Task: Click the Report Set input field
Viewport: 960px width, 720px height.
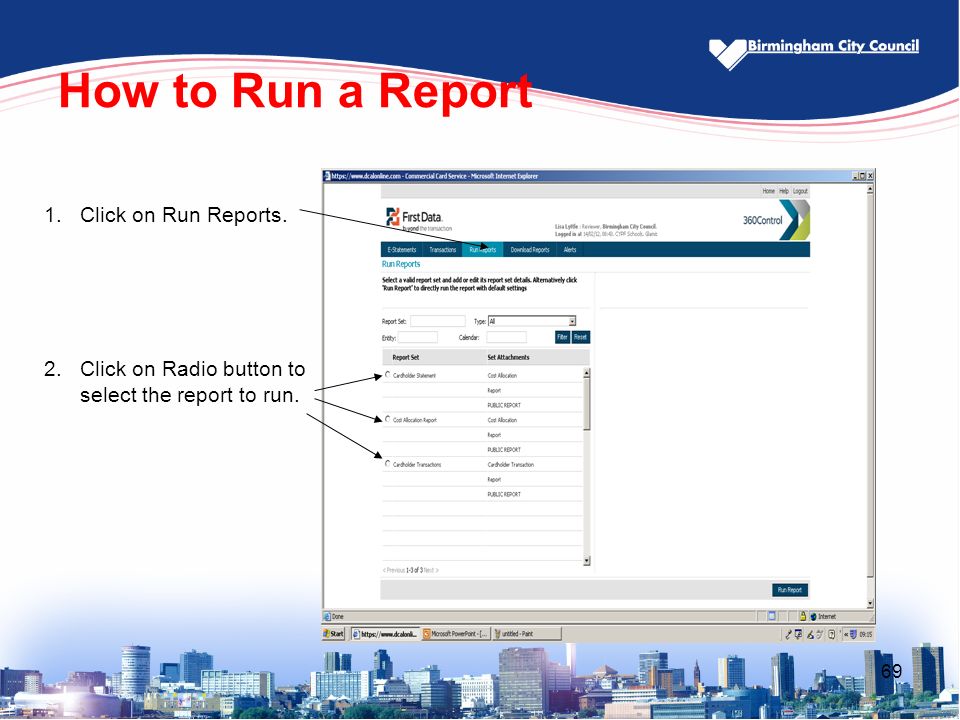Action: click(x=437, y=321)
